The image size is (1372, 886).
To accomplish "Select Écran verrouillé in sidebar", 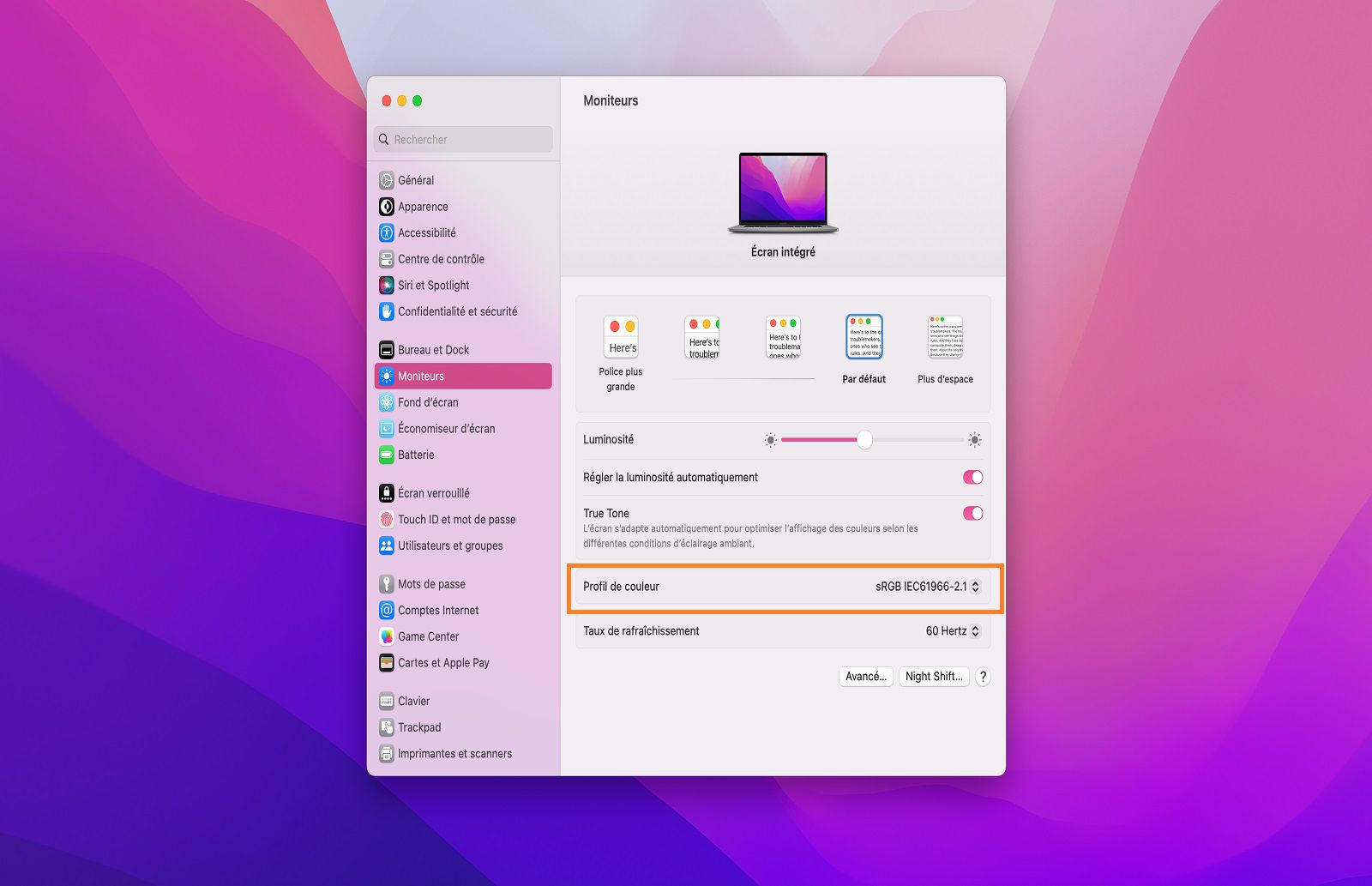I will [x=463, y=493].
